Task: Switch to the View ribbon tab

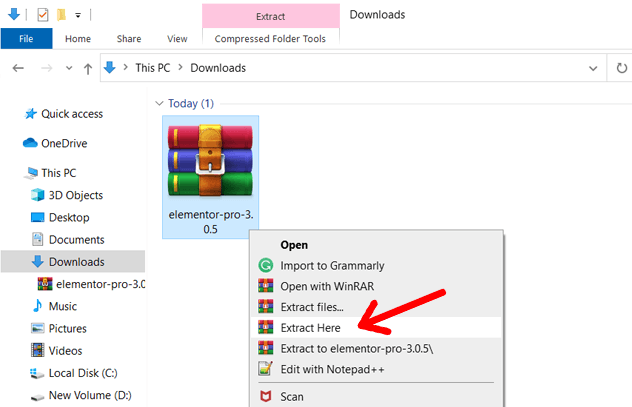Action: [177, 39]
